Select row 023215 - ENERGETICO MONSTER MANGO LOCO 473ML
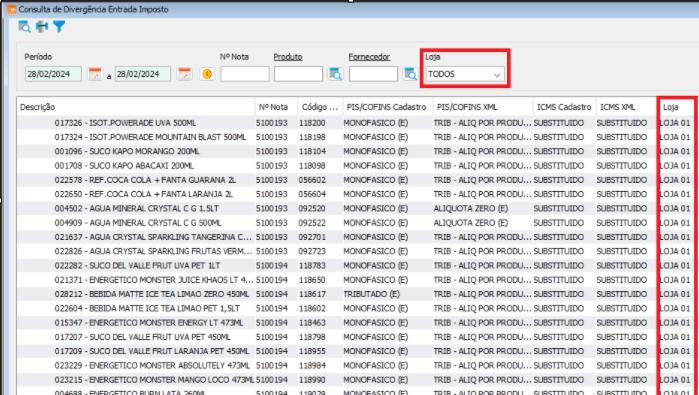Image resolution: width=699 pixels, height=395 pixels. [x=356, y=380]
